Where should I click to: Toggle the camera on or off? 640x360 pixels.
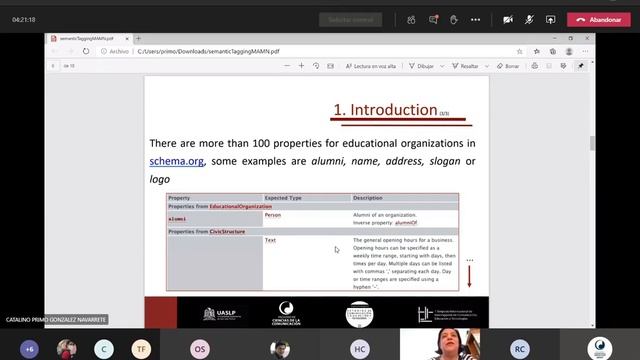[x=508, y=20]
